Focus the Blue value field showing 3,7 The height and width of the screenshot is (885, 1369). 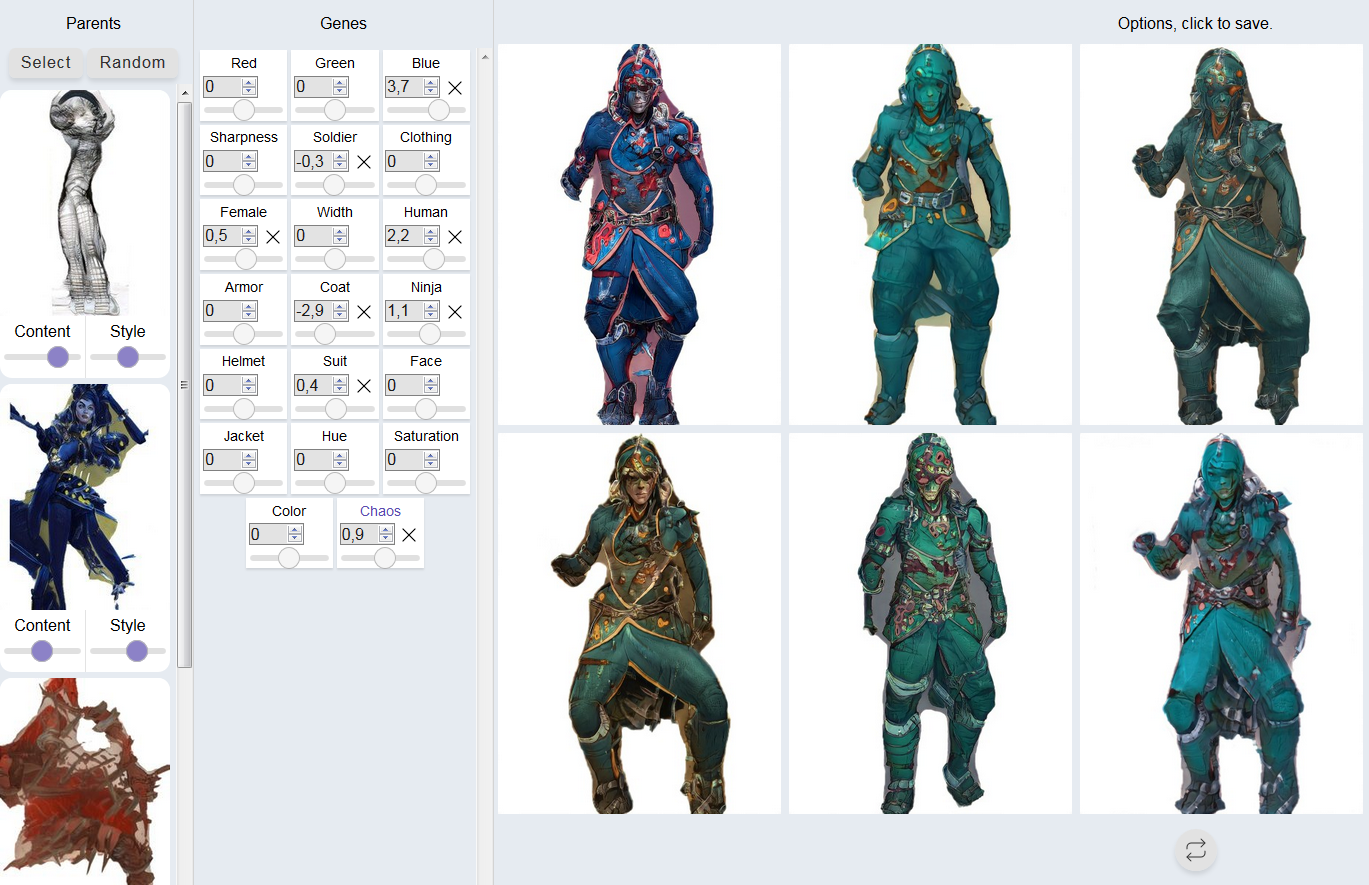tap(412, 87)
